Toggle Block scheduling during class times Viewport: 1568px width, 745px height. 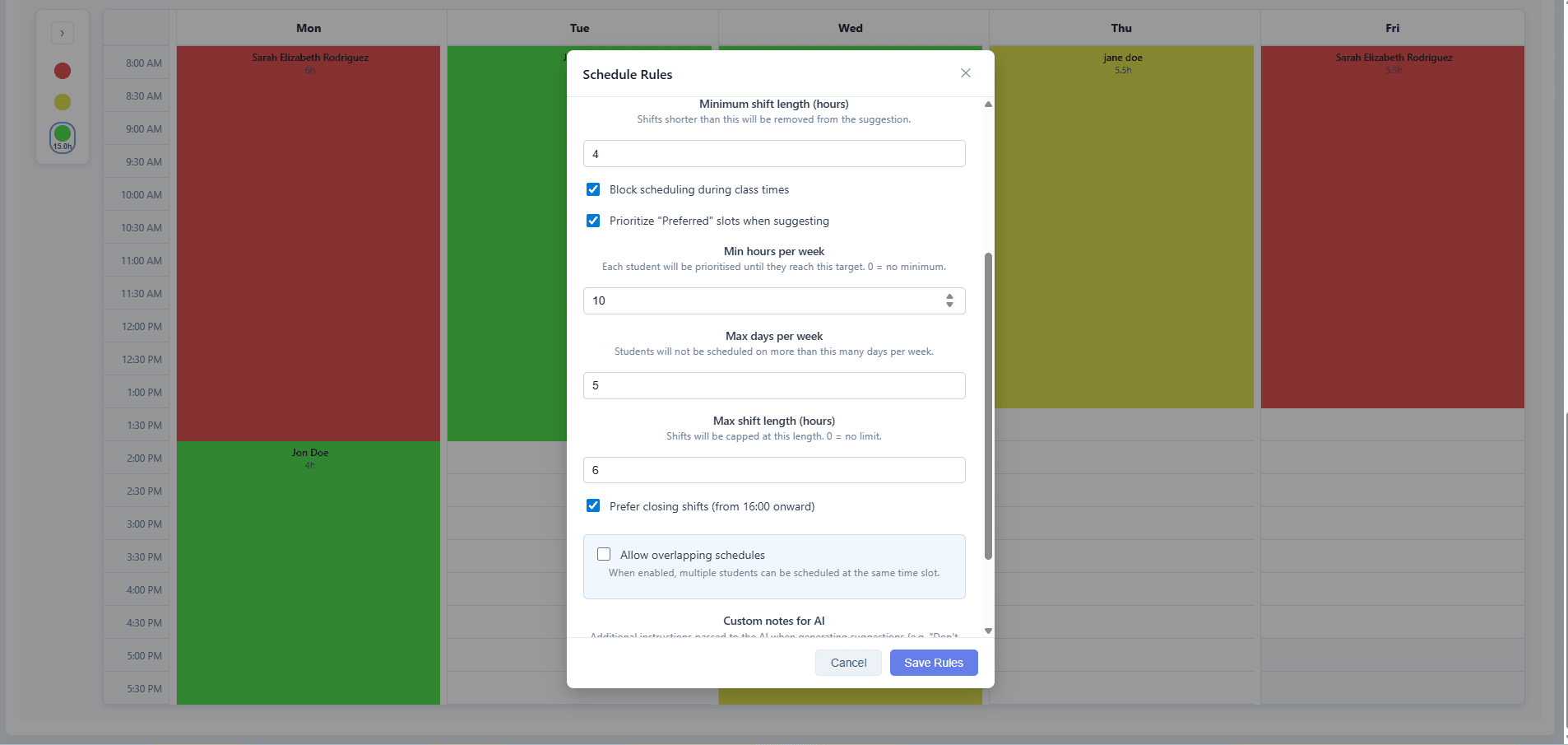coord(593,189)
